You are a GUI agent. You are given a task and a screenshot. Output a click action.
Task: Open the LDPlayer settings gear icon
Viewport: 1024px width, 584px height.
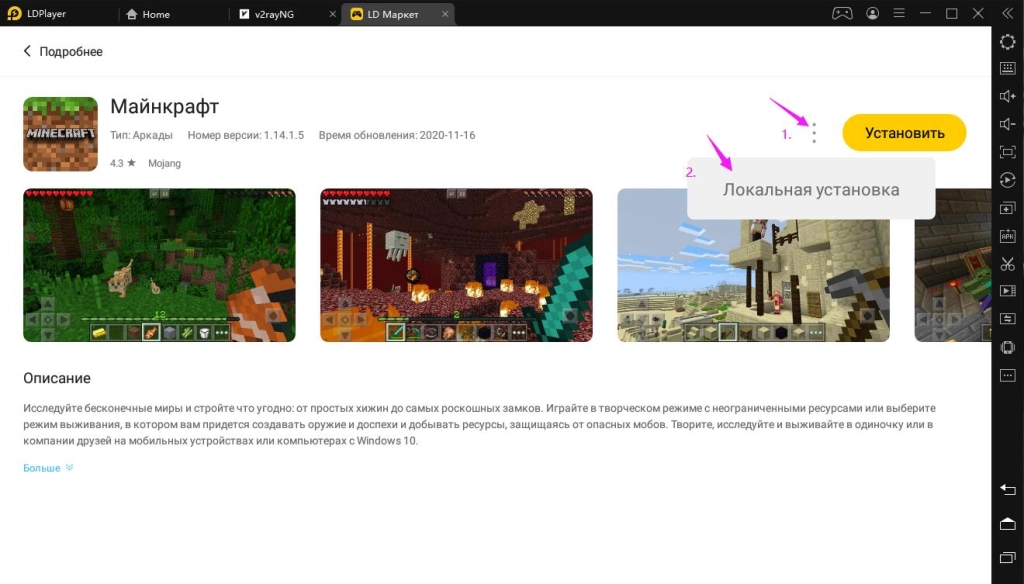(1008, 42)
